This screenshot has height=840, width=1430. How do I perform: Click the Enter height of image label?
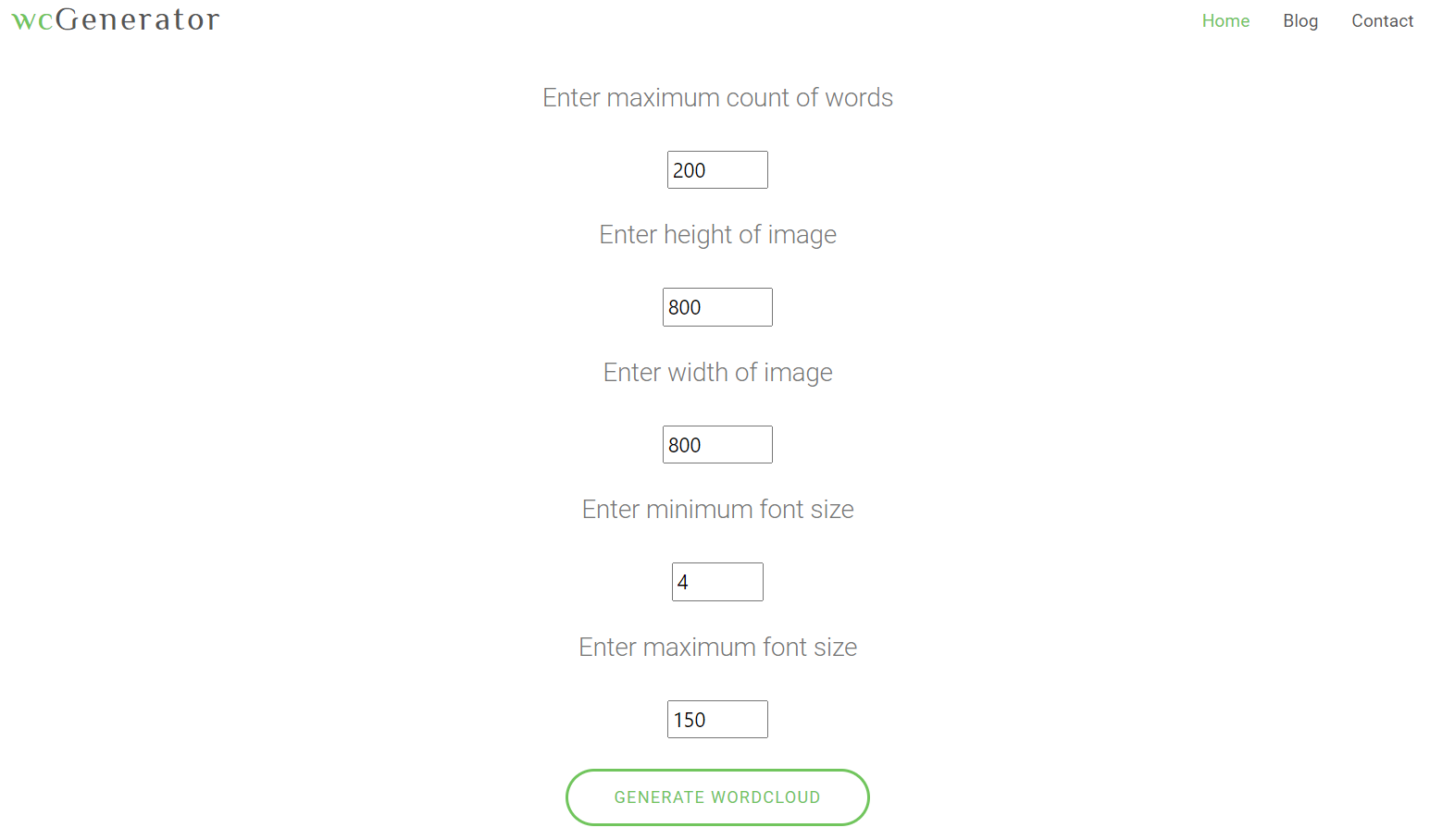click(x=717, y=234)
